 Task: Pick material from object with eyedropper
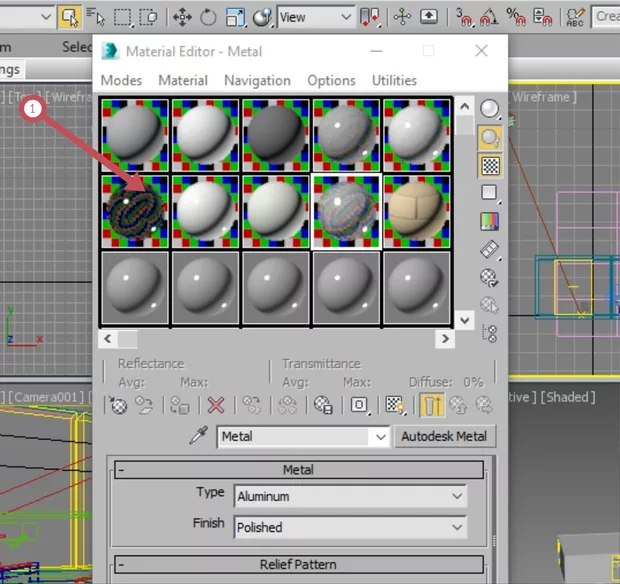point(199,437)
